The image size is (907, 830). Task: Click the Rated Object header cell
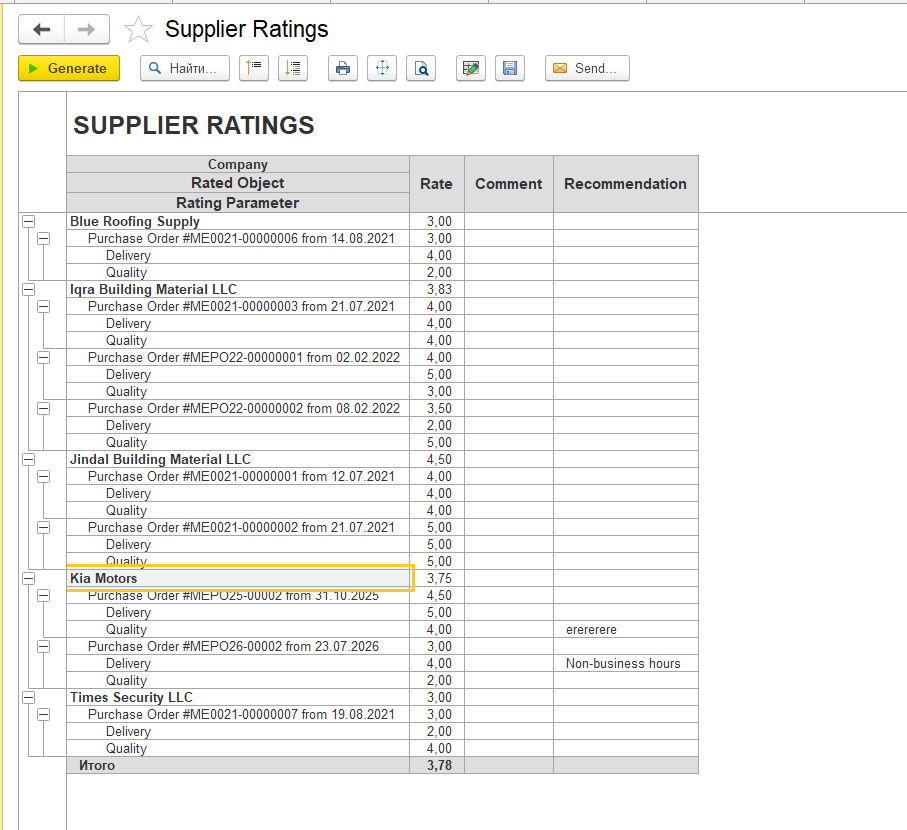[x=238, y=183]
